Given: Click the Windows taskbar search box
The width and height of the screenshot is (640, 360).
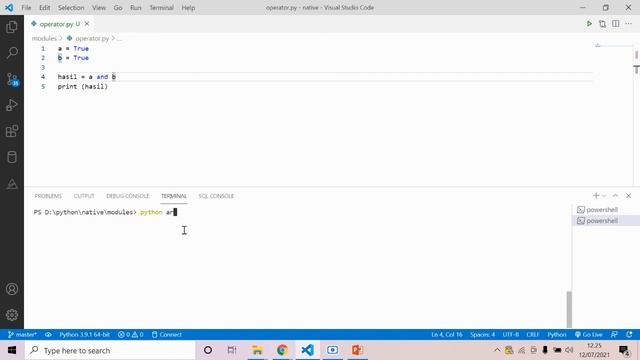Looking at the screenshot, I should 110,350.
